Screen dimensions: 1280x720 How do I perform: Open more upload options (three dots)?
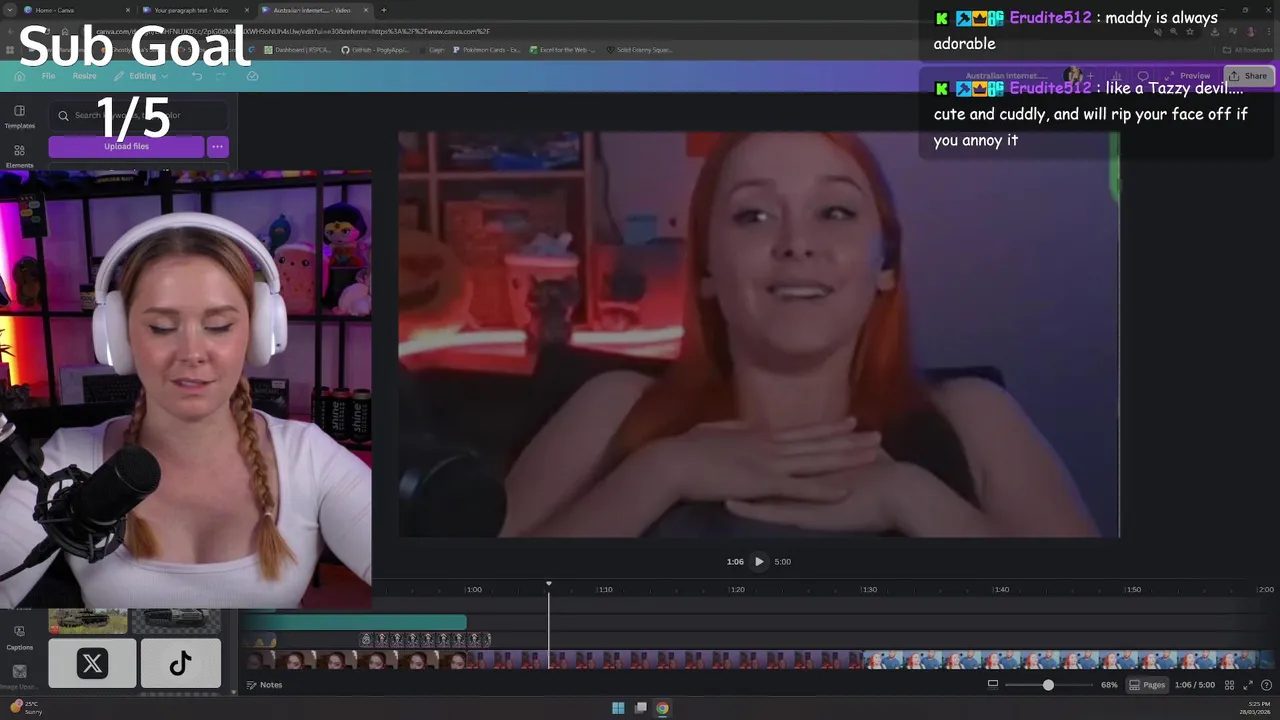[217, 147]
